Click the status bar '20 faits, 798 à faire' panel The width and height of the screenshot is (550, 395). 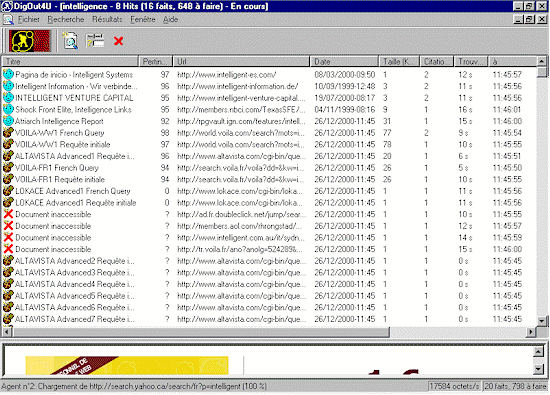515,386
